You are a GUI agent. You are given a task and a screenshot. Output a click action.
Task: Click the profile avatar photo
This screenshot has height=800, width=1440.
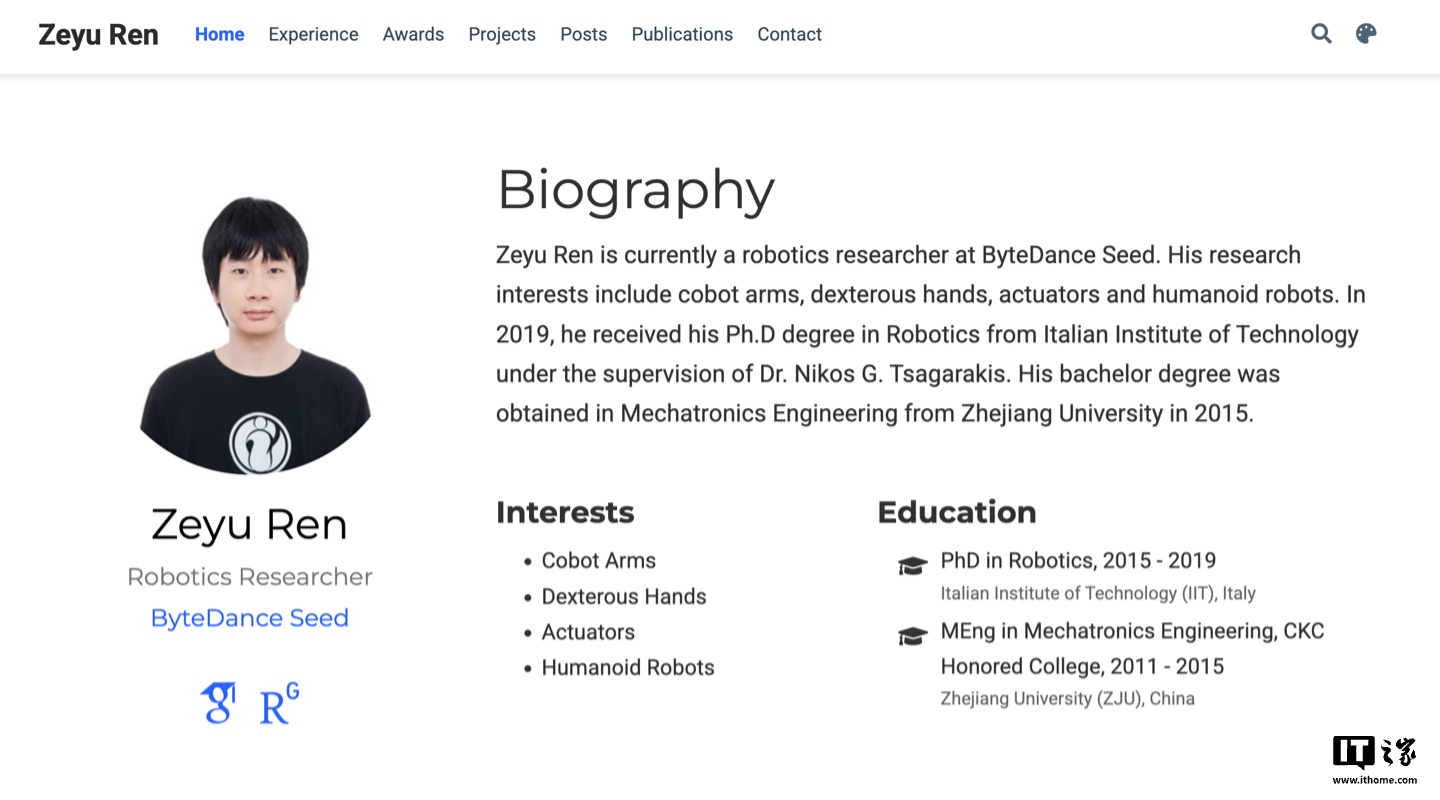[x=254, y=335]
